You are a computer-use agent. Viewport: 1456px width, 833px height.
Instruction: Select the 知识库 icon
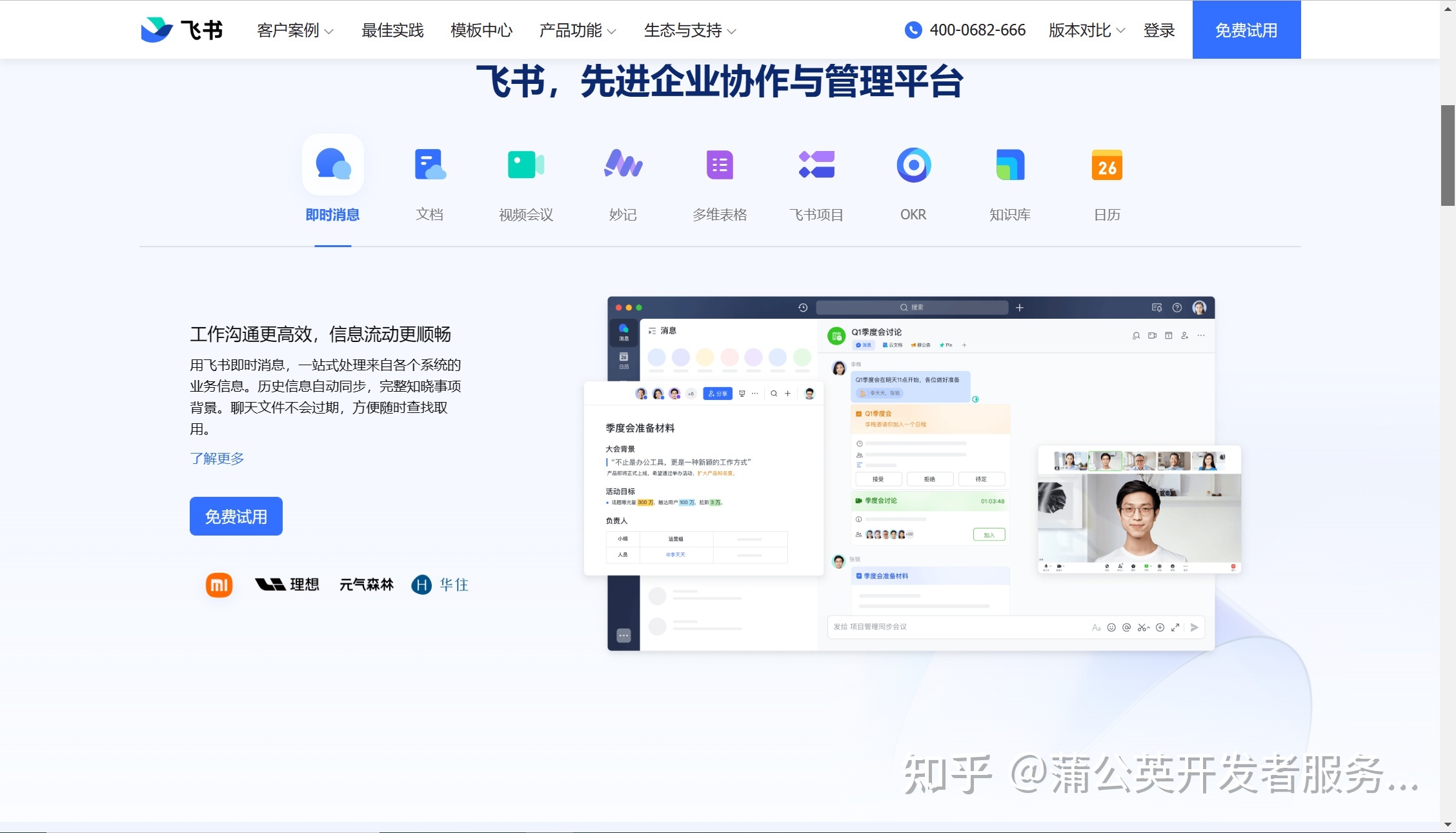[x=1010, y=165]
